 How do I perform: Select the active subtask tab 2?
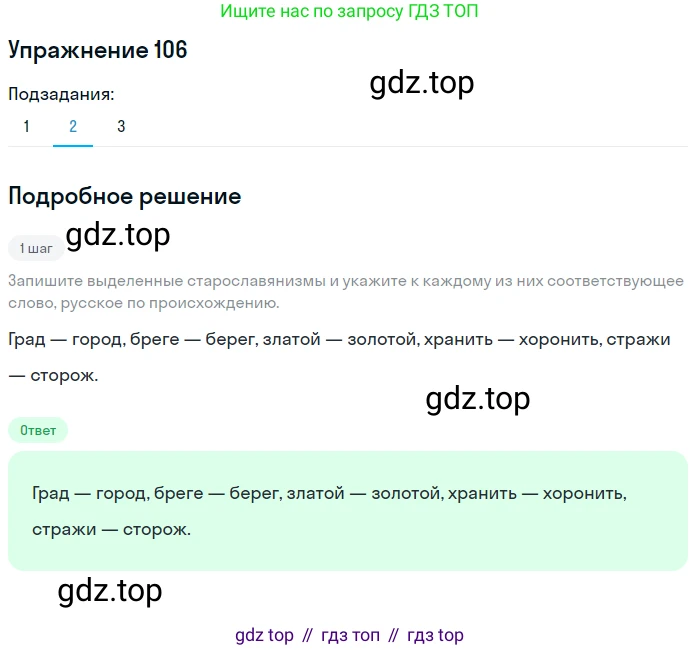point(73,127)
